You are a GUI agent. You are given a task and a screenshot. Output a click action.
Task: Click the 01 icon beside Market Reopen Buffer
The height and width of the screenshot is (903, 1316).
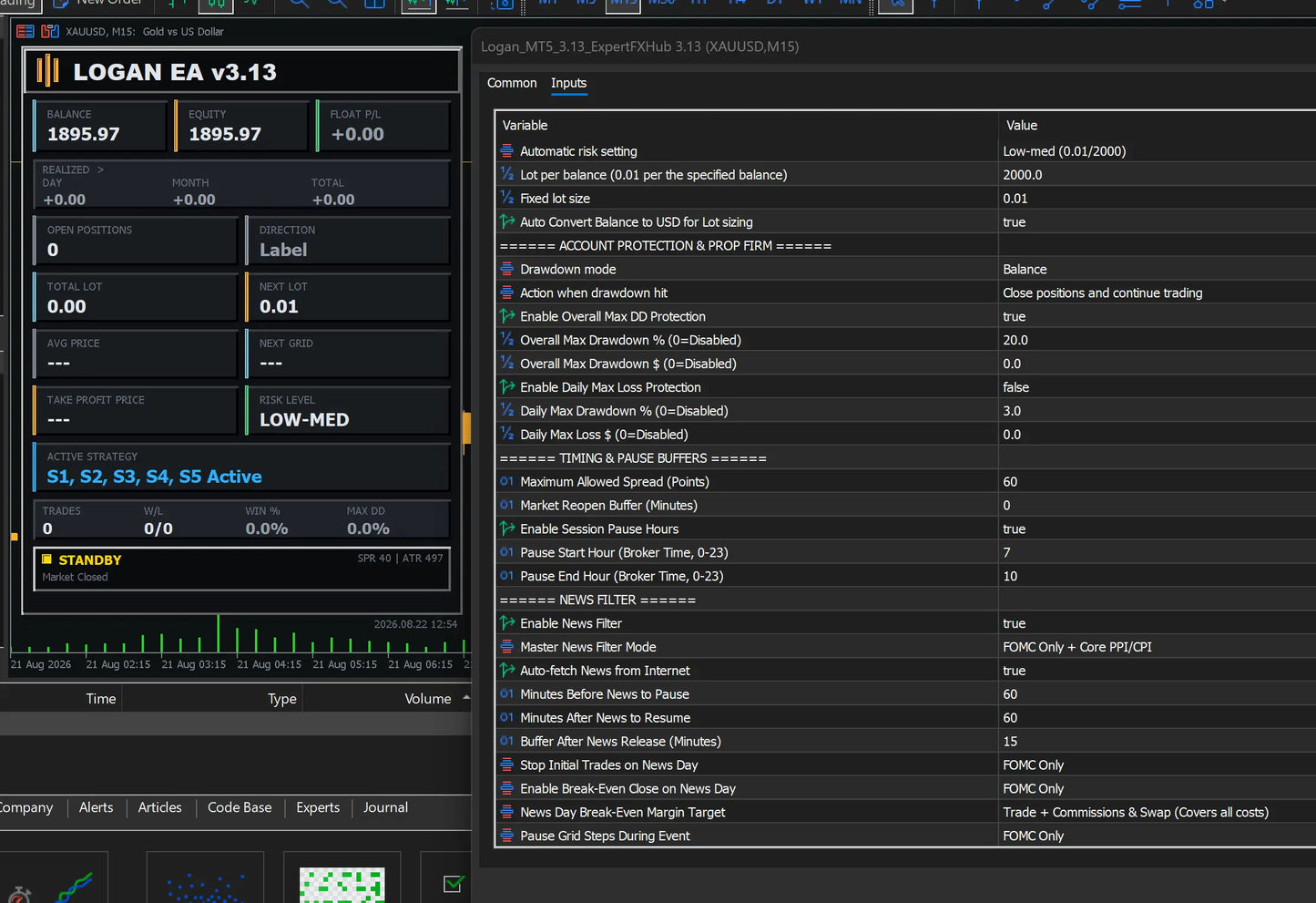click(507, 505)
